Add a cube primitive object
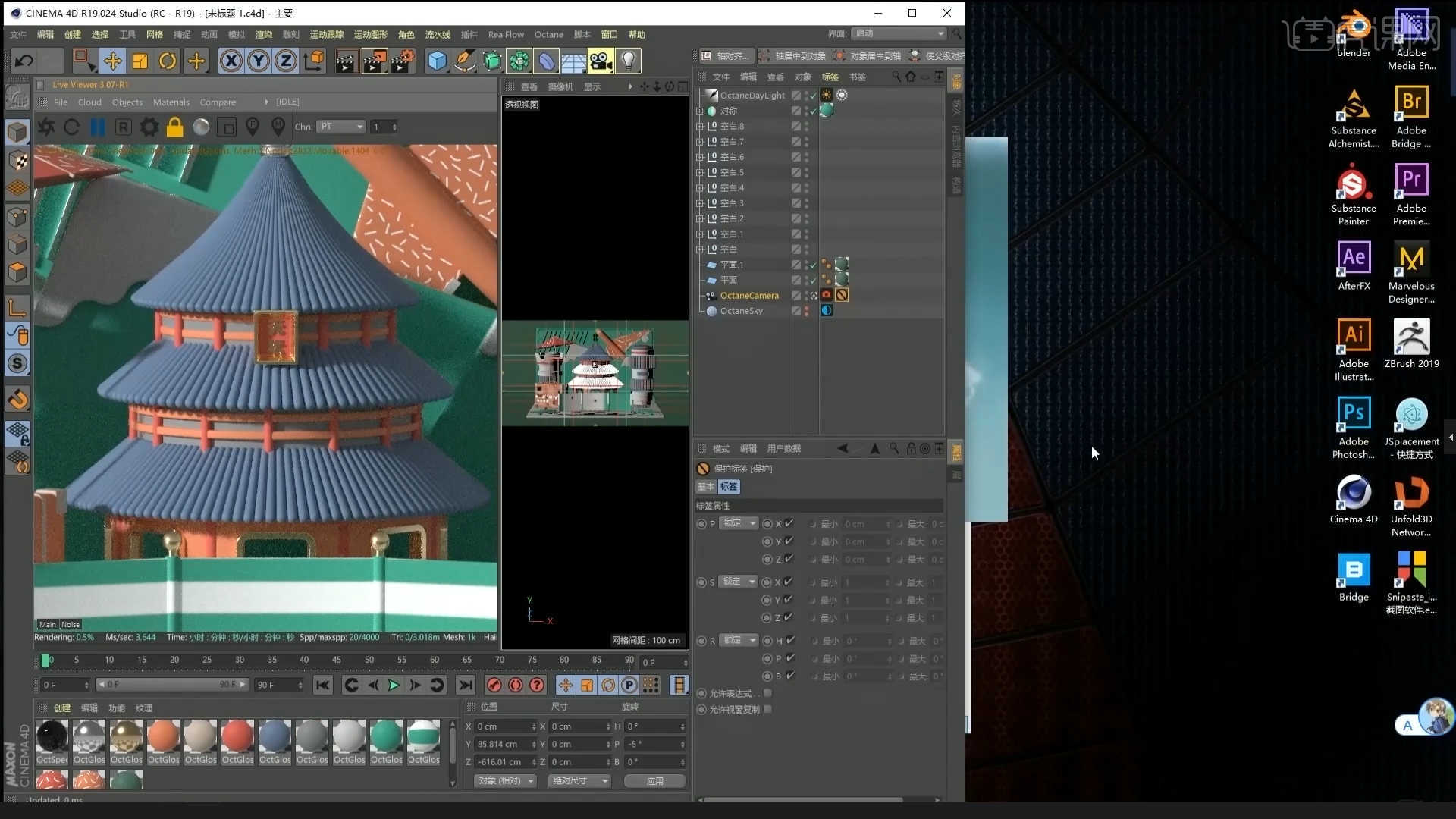Viewport: 1456px width, 819px height. [x=437, y=61]
